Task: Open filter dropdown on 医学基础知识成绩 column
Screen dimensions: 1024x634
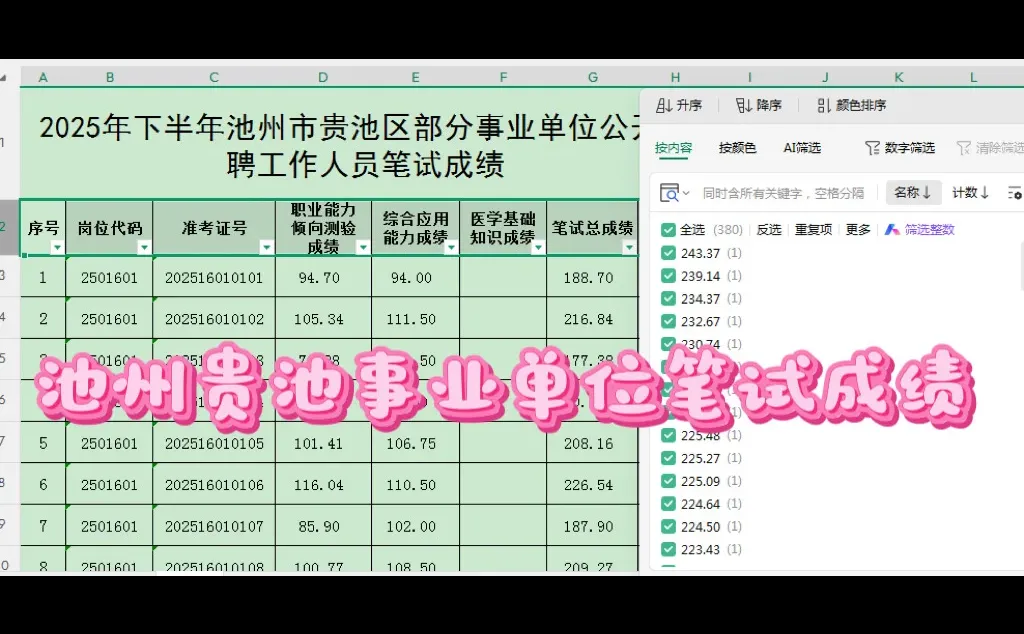Action: [x=538, y=247]
